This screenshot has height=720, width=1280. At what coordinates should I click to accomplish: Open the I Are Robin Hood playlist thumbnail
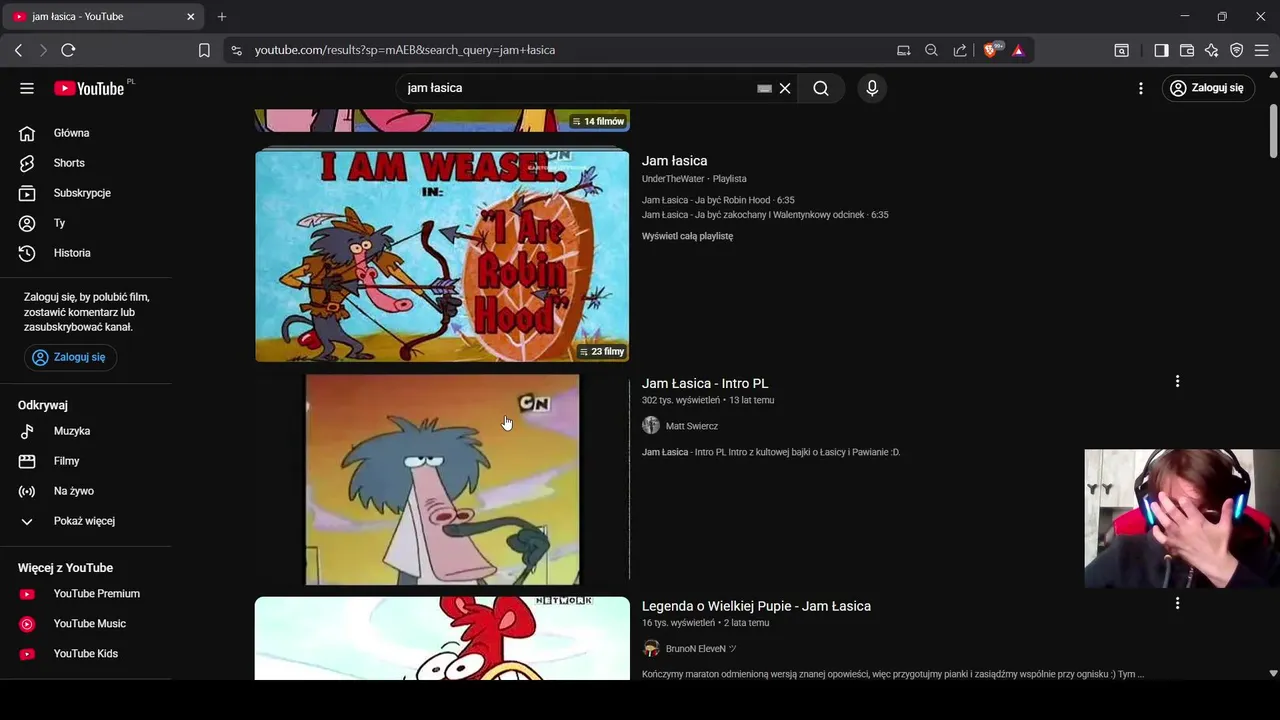point(442,255)
